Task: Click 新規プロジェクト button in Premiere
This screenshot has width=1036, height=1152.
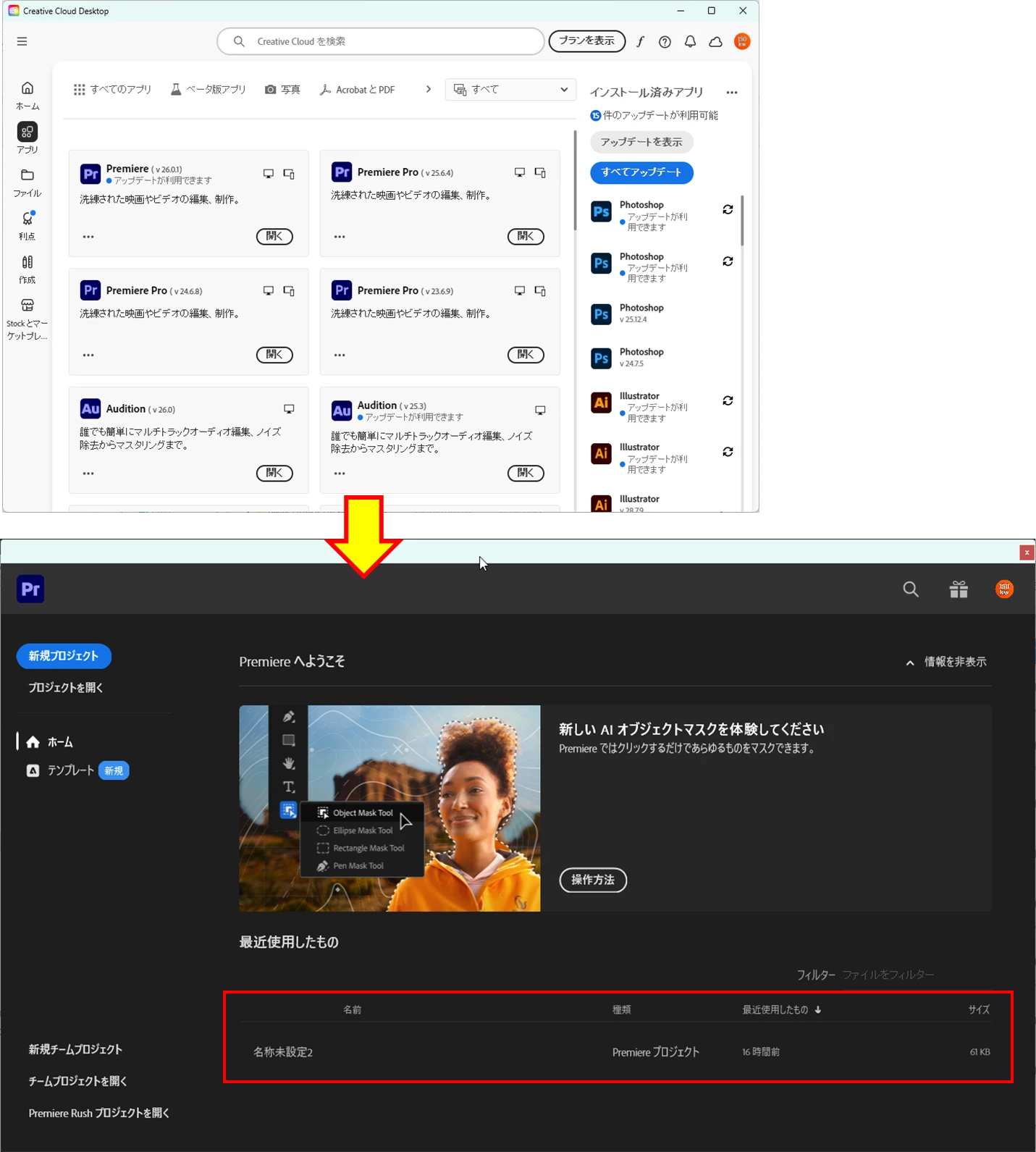Action: point(64,656)
